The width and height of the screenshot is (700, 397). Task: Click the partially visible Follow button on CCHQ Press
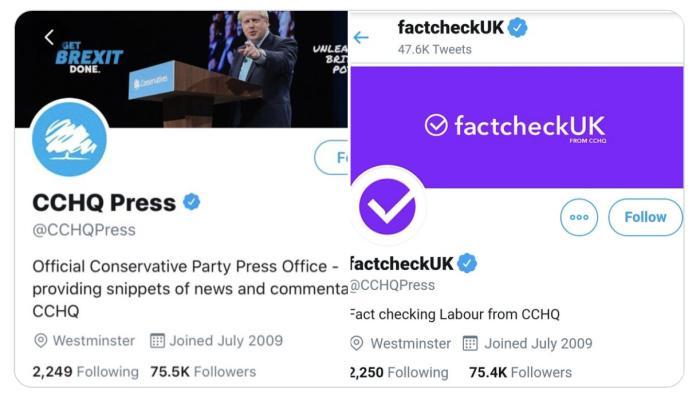coord(331,157)
